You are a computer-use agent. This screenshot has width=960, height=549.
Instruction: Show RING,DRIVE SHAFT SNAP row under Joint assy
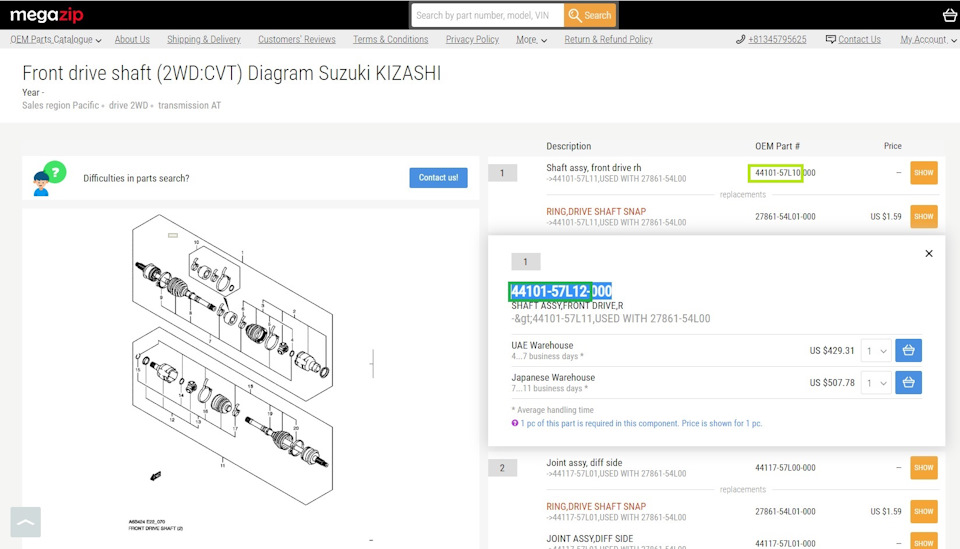(923, 512)
